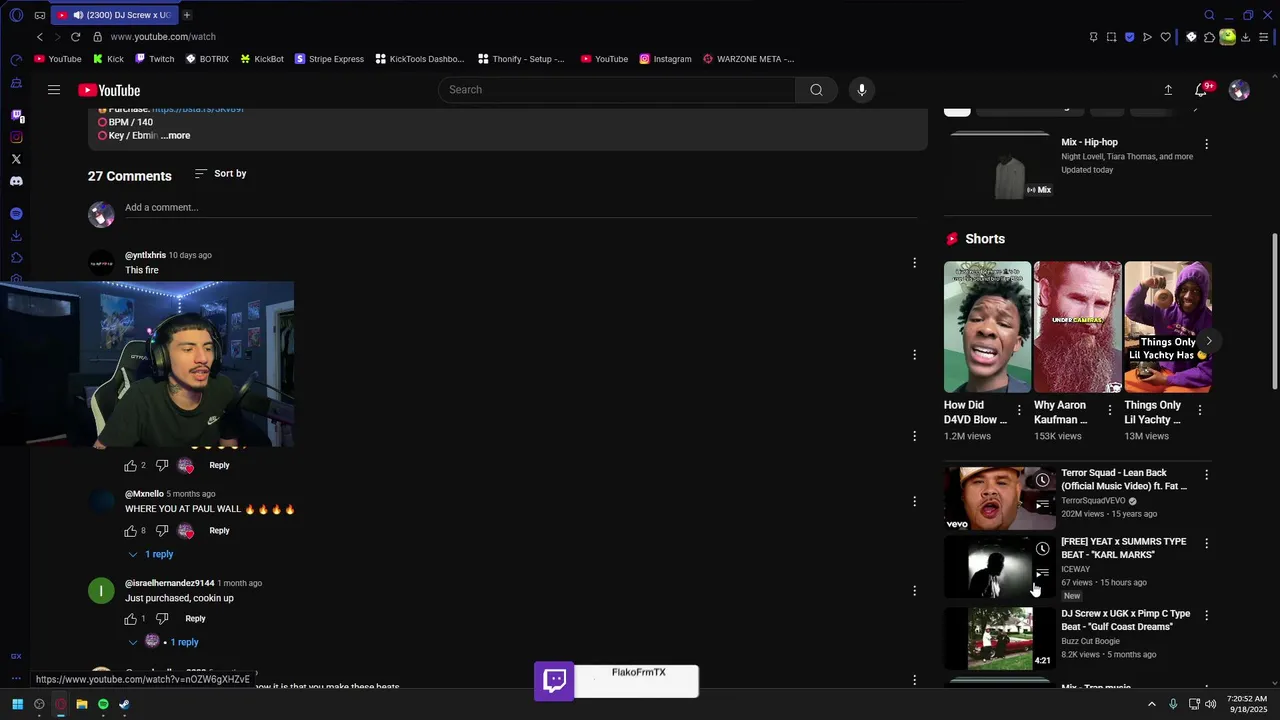Reload the page in the browser

[x=75, y=37]
